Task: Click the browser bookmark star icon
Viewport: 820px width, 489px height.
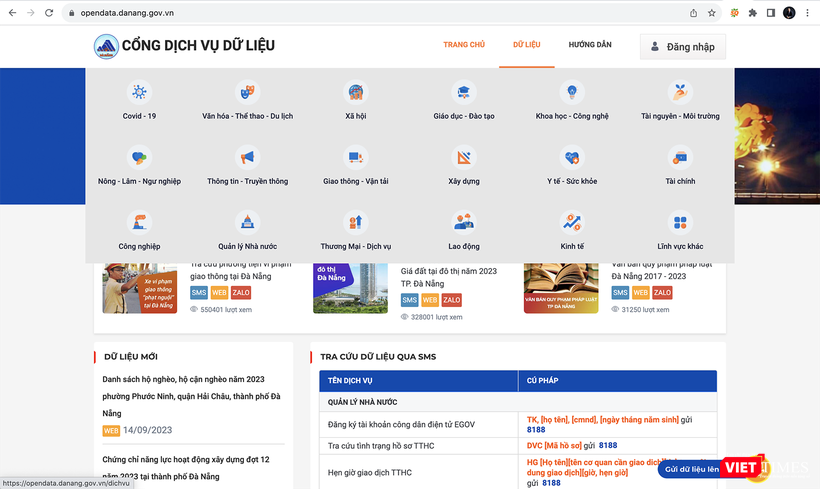Action: point(712,13)
